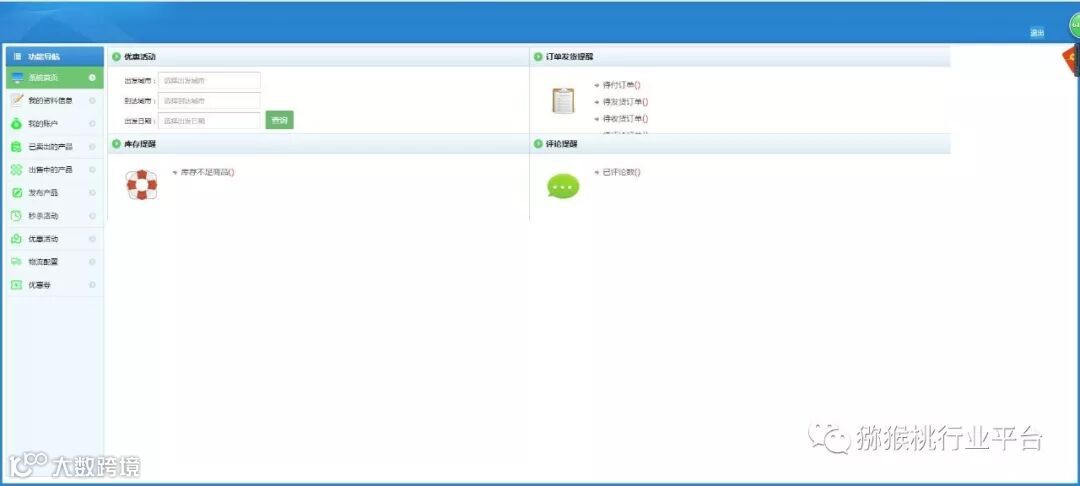Image resolution: width=1080 pixels, height=486 pixels.
Task: Open the 库存不足商品() link
Action: (x=207, y=172)
